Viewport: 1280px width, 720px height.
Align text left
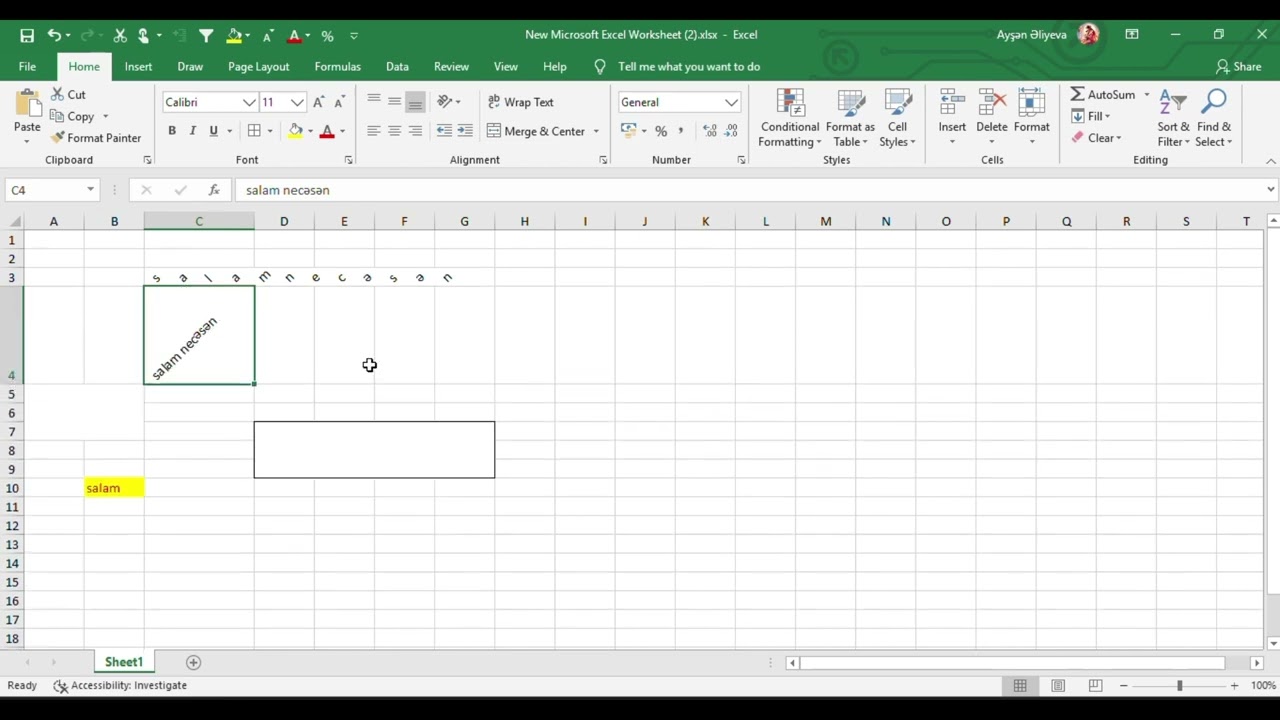click(373, 131)
